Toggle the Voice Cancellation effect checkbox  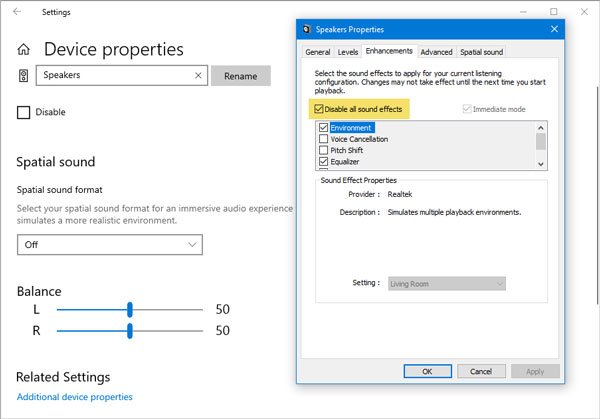[x=323, y=139]
